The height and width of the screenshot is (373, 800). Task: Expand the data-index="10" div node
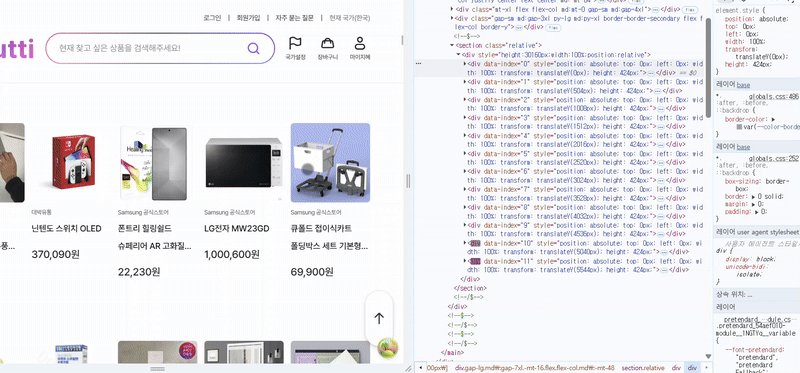[465, 243]
